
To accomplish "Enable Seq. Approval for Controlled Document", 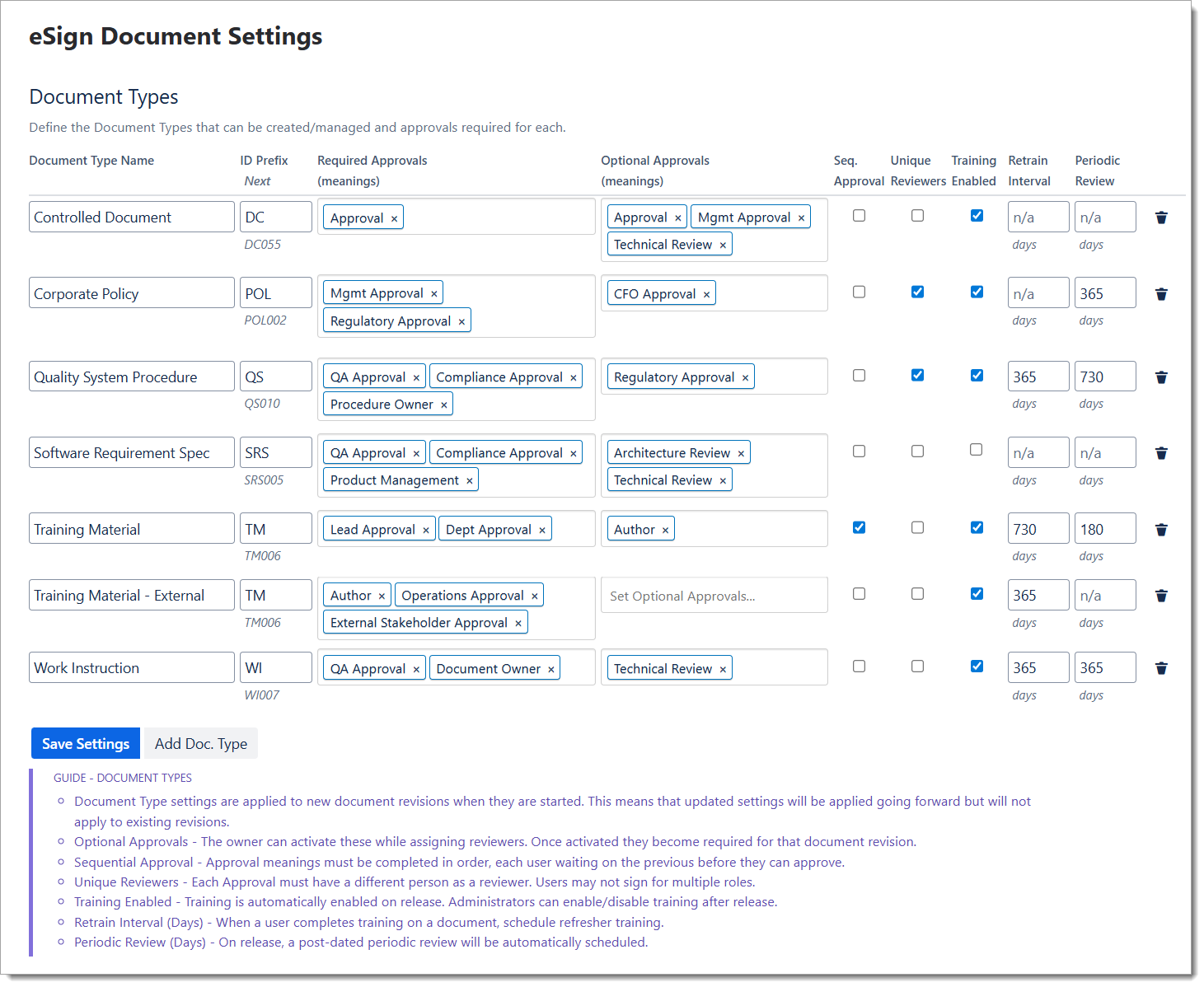I will click(x=859, y=216).
